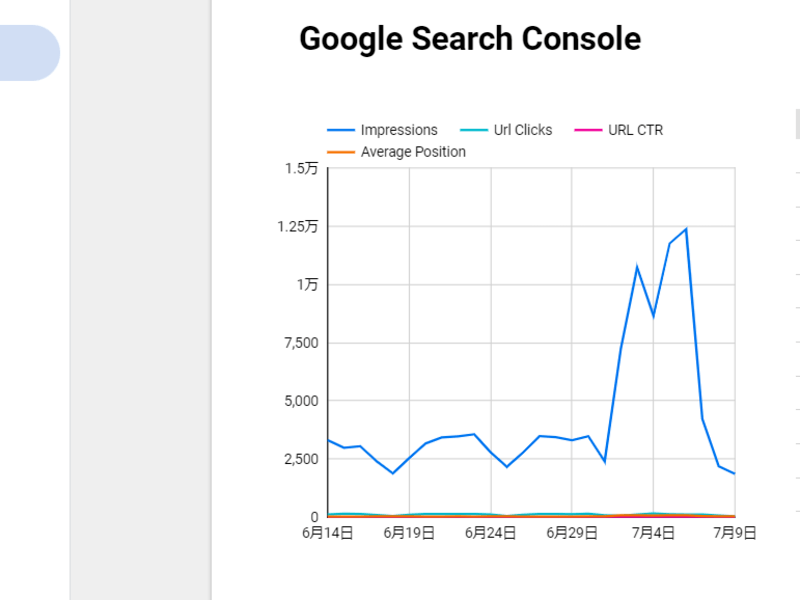Click the orange Average Position legend swatch
This screenshot has width=800, height=600.
[x=341, y=152]
